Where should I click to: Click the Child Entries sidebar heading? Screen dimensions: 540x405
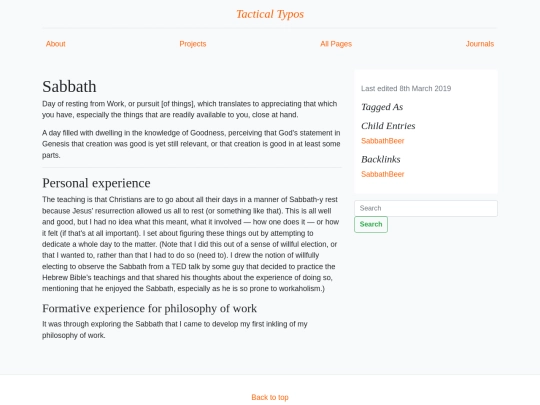pyautogui.click(x=388, y=126)
